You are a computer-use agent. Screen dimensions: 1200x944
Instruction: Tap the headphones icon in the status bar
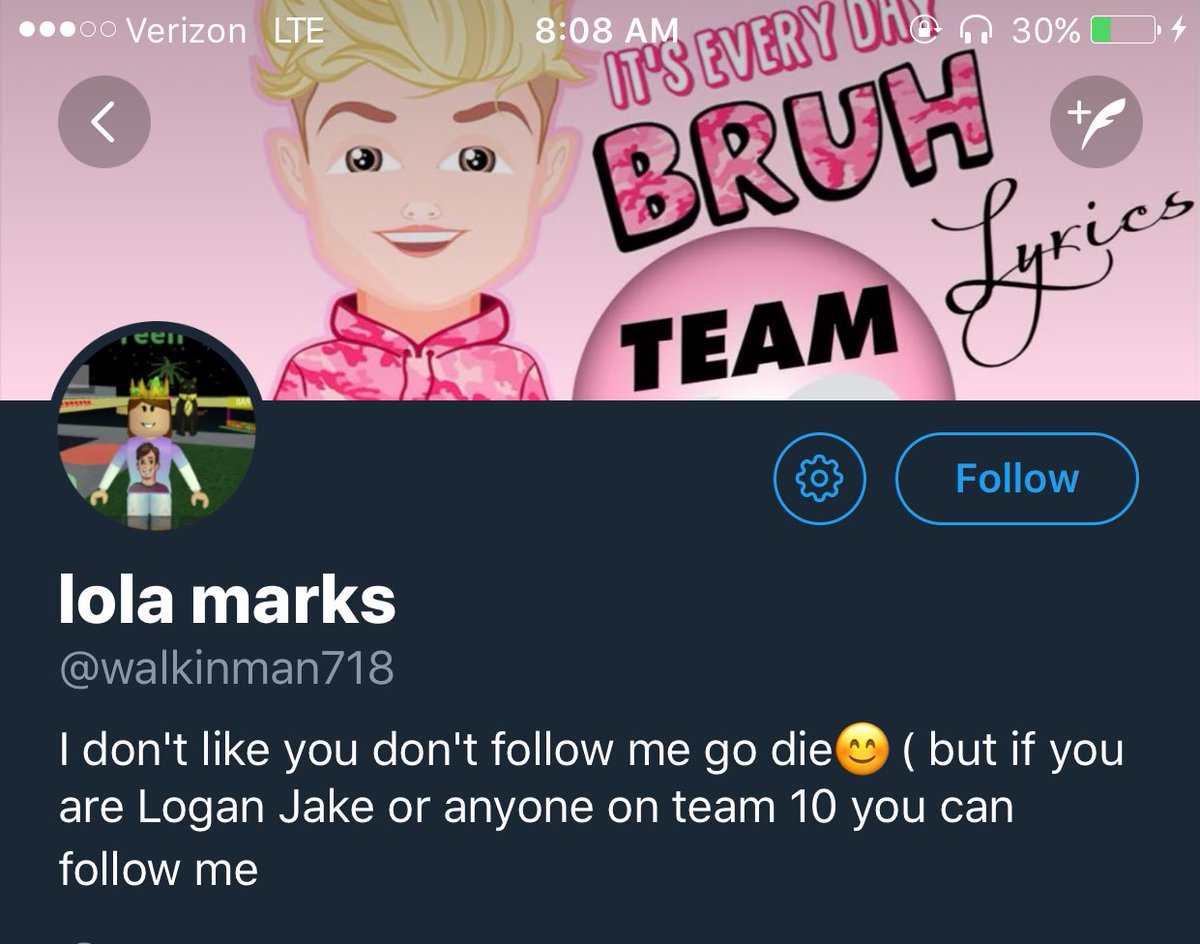coord(976,31)
